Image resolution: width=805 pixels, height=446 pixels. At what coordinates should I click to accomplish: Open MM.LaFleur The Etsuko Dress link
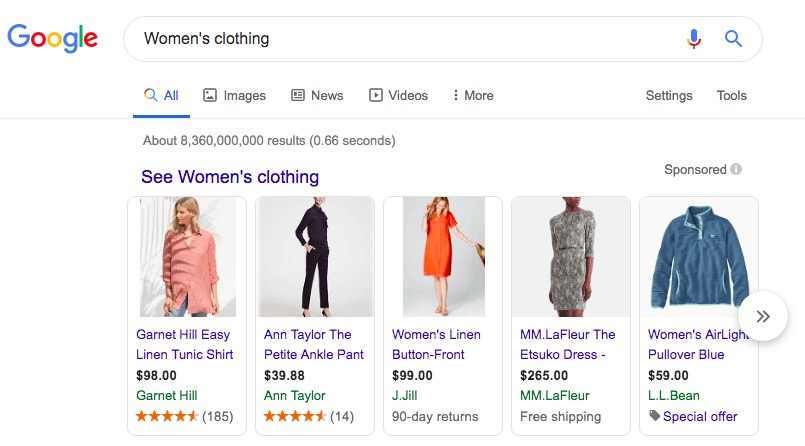tap(567, 344)
